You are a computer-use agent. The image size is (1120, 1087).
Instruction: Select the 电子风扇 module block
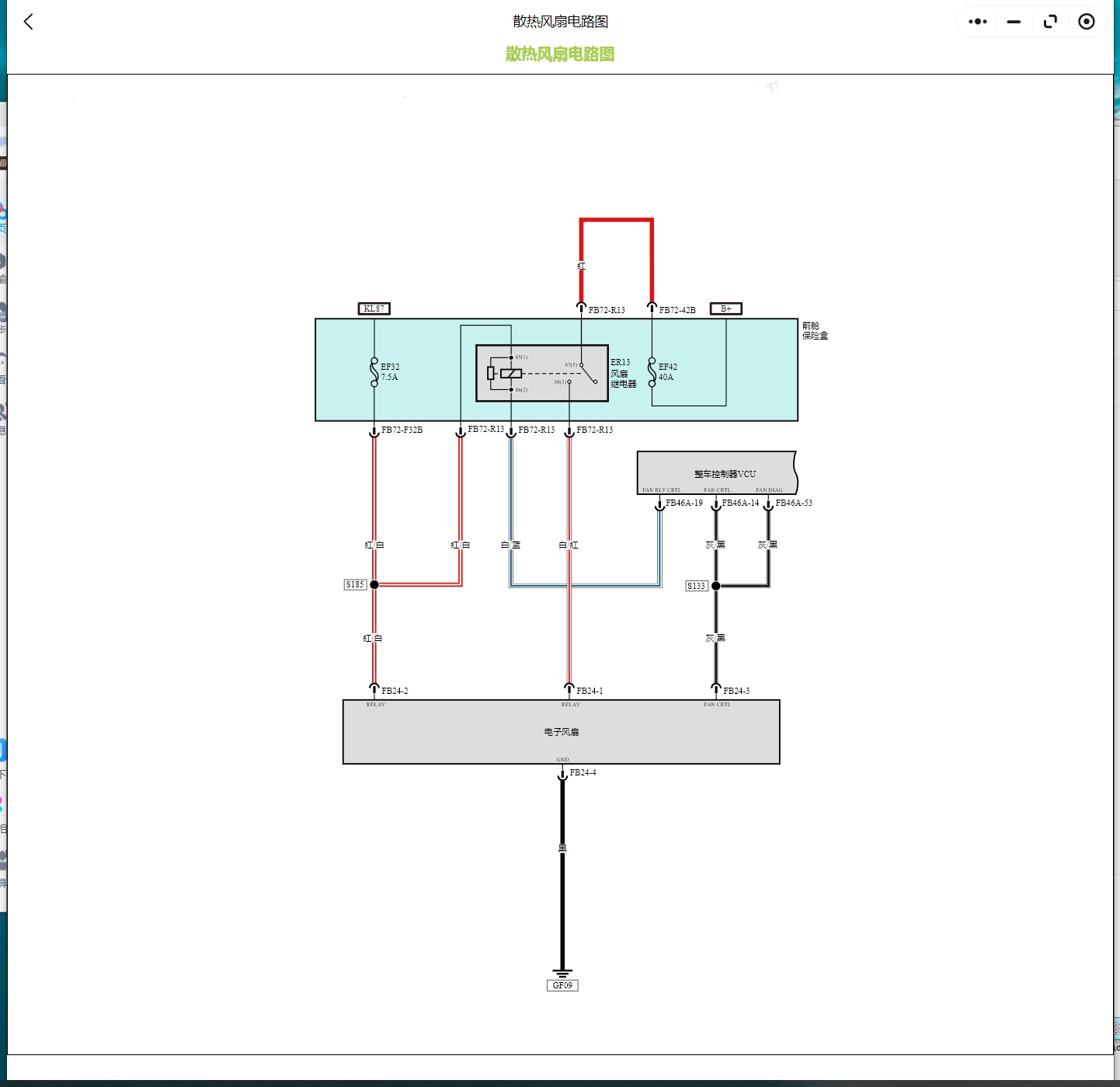(x=561, y=732)
